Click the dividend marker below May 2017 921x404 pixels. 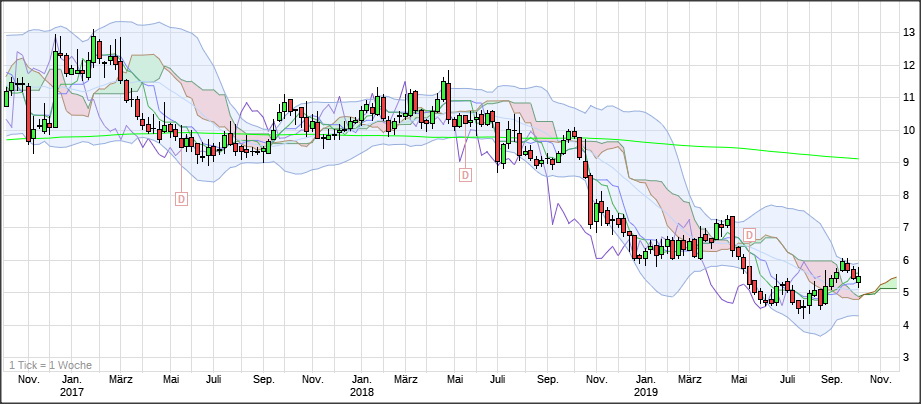(x=181, y=199)
